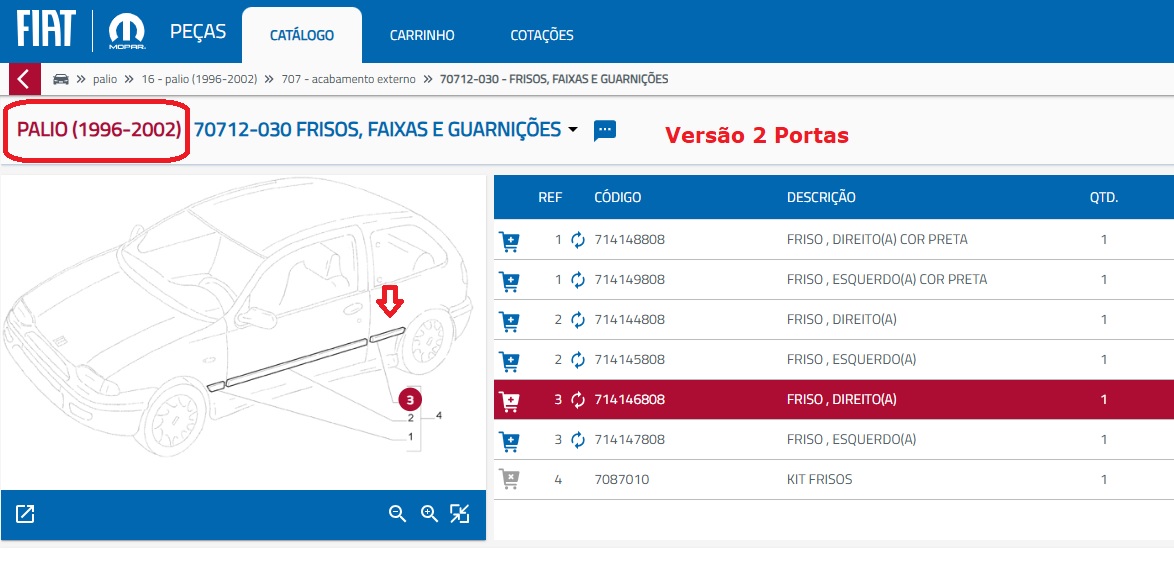Image resolution: width=1174 pixels, height=567 pixels.
Task: Click replacement arrows icon for code 714149808
Action: (578, 280)
